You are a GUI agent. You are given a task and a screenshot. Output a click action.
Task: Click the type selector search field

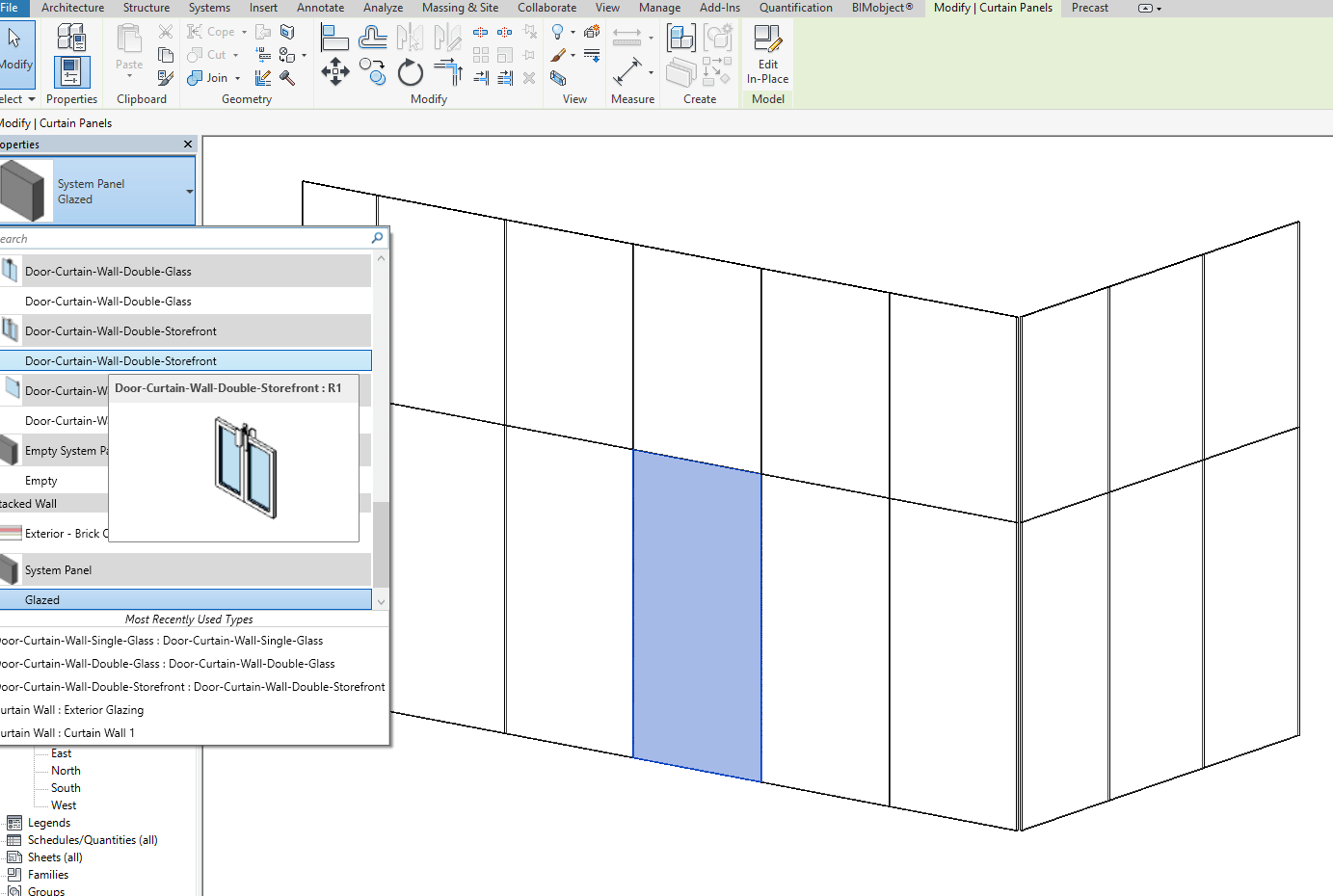click(x=183, y=239)
